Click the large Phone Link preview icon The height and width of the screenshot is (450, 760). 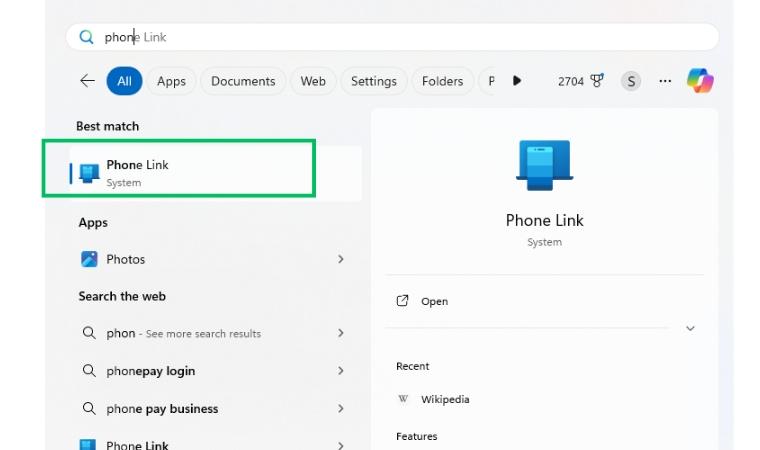click(544, 165)
